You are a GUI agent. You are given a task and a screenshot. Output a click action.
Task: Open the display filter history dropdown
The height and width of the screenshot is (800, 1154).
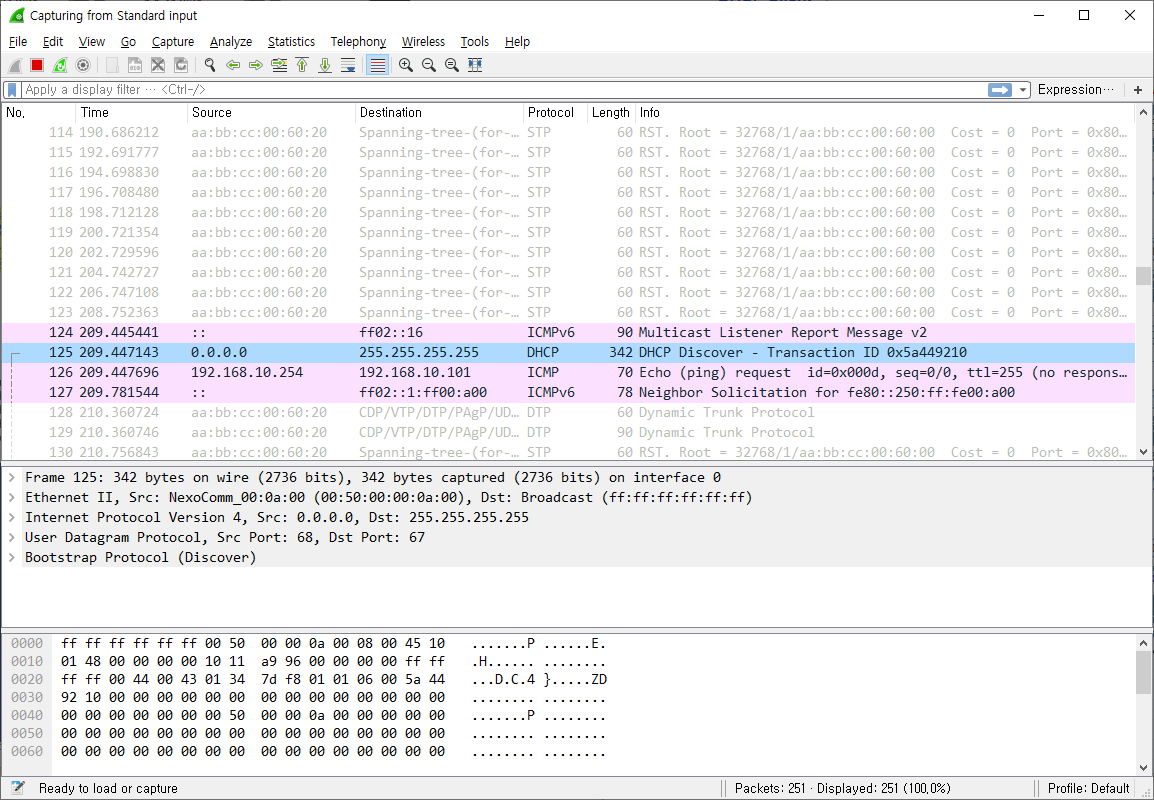pos(1022,90)
